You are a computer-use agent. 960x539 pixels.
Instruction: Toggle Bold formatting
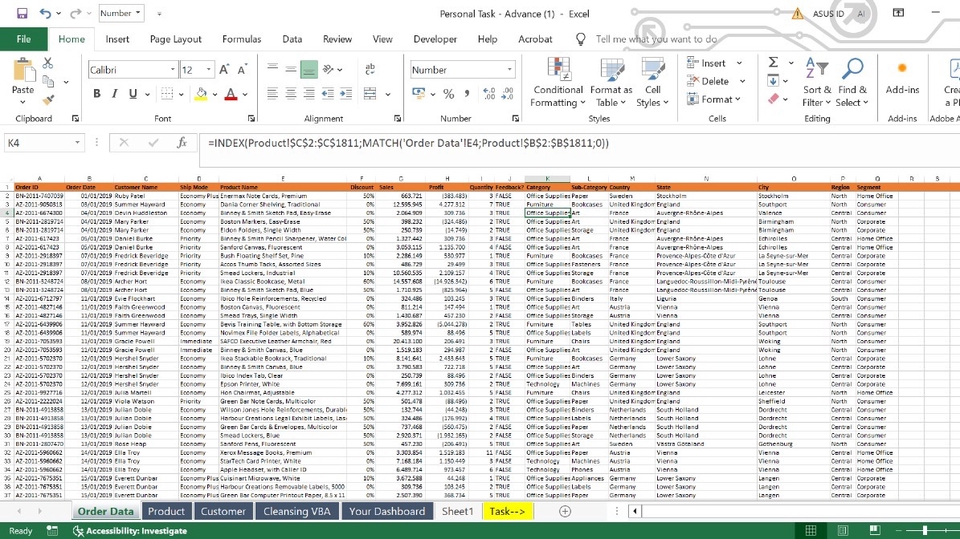(97, 94)
